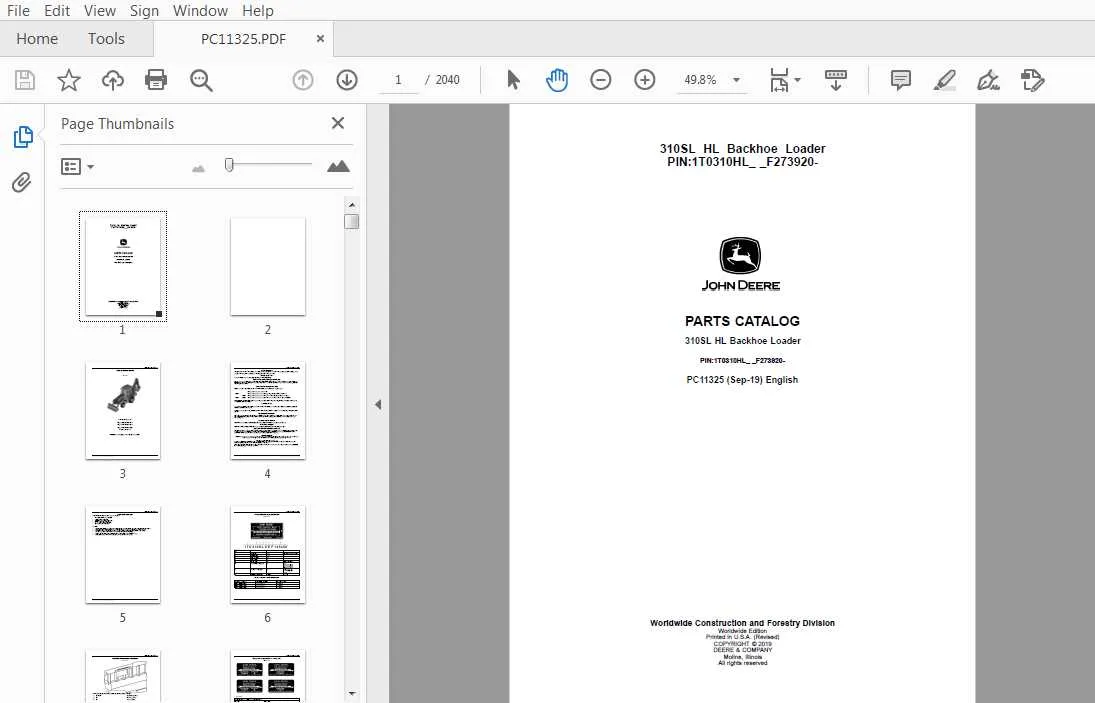Viewport: 1095px width, 703px height.
Task: Click the print file icon
Action: coord(156,80)
